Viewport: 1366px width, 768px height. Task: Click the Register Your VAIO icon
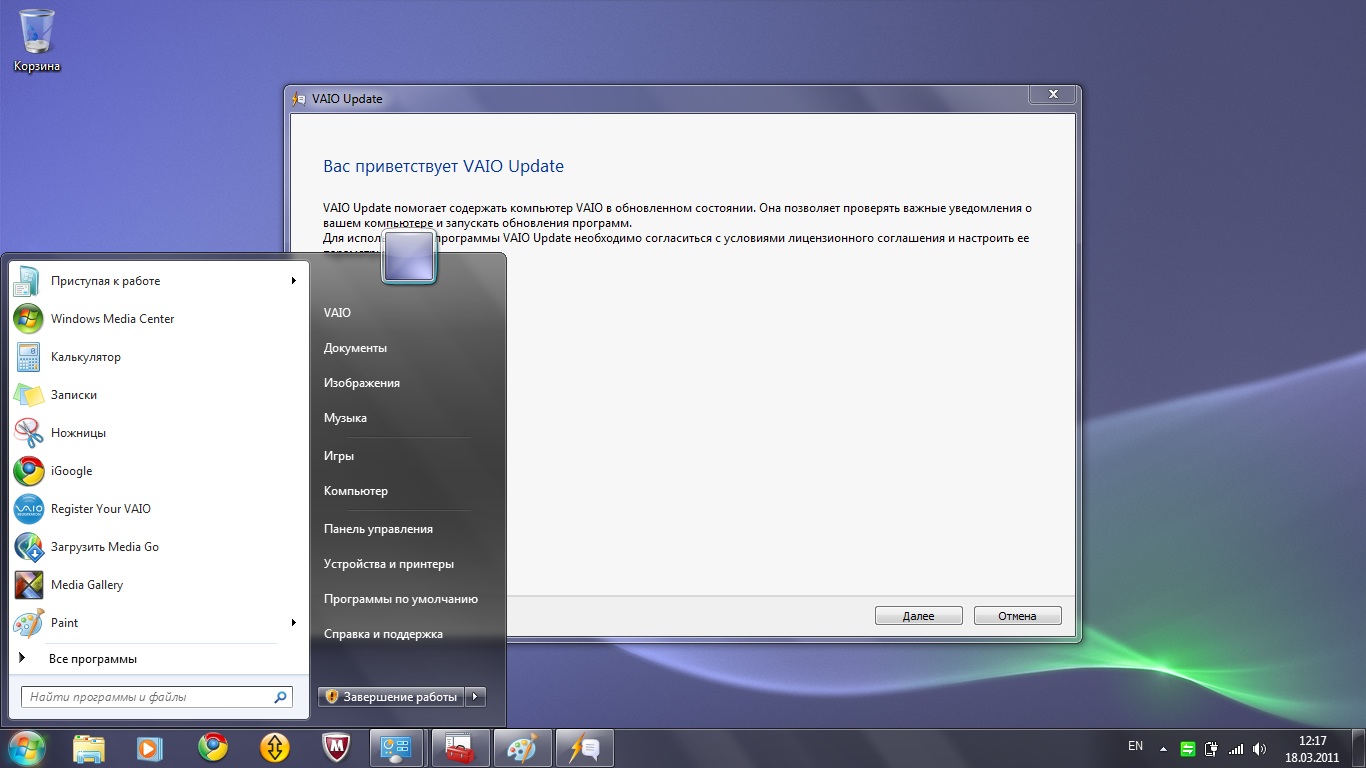pos(28,509)
